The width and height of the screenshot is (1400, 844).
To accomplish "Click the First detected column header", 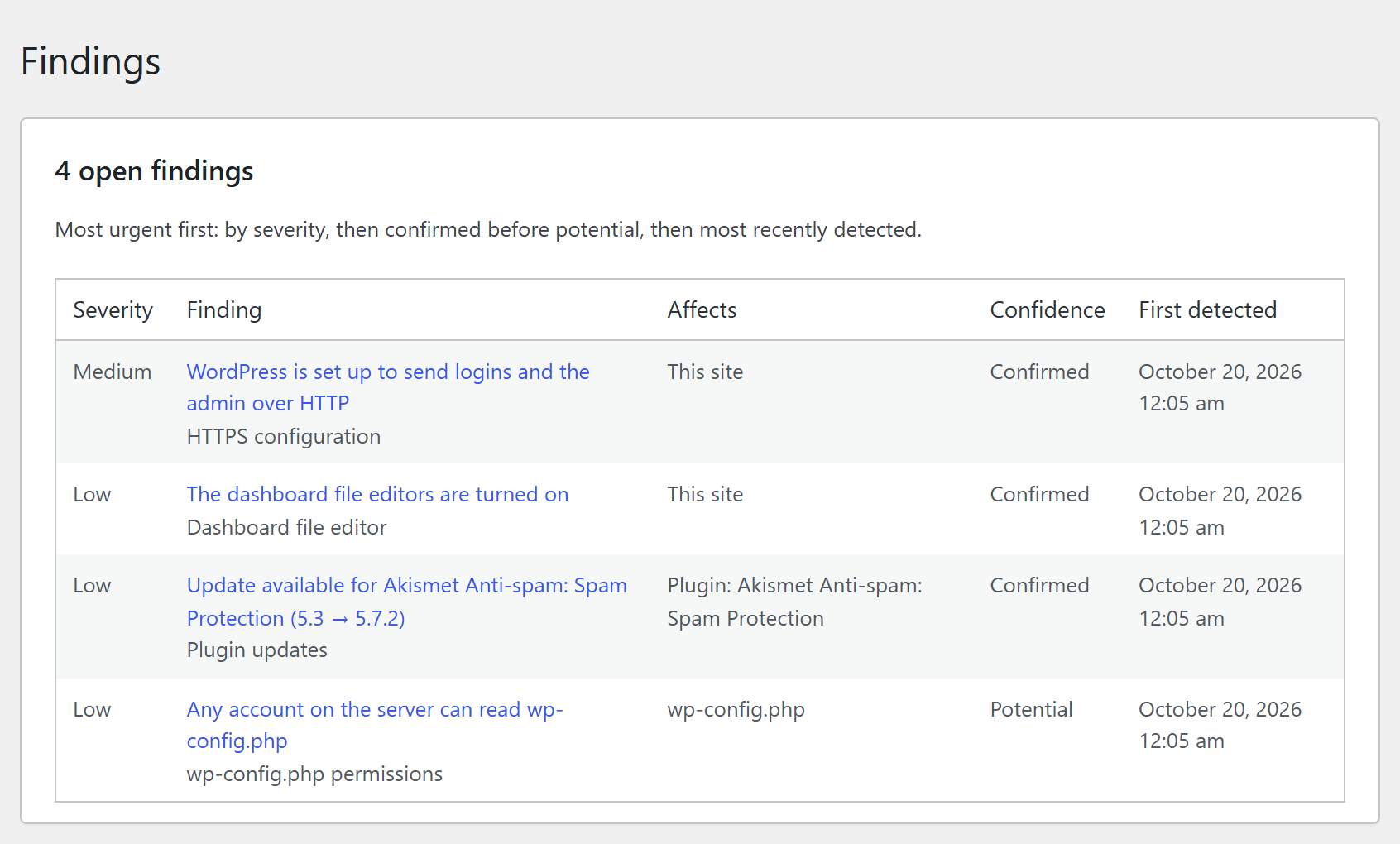I will [x=1207, y=309].
